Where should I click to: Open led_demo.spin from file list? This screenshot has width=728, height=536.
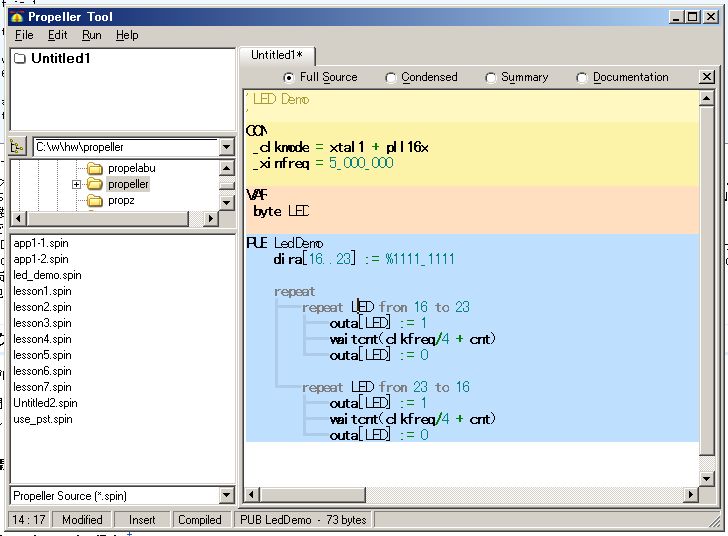point(47,275)
